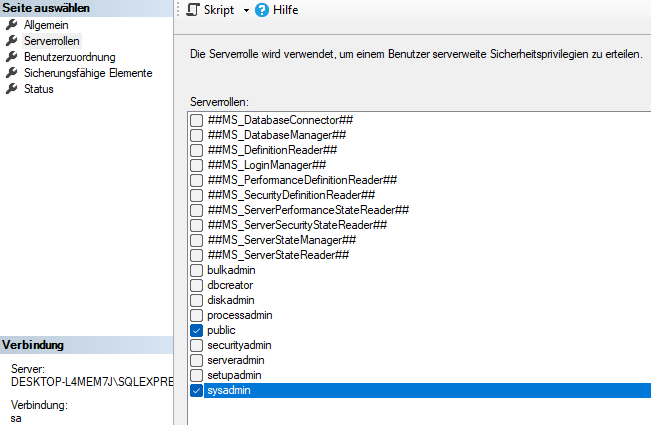Screen dimensions: 651x425
Task: Enable the dbcreator role checkbox
Action: click(196, 285)
